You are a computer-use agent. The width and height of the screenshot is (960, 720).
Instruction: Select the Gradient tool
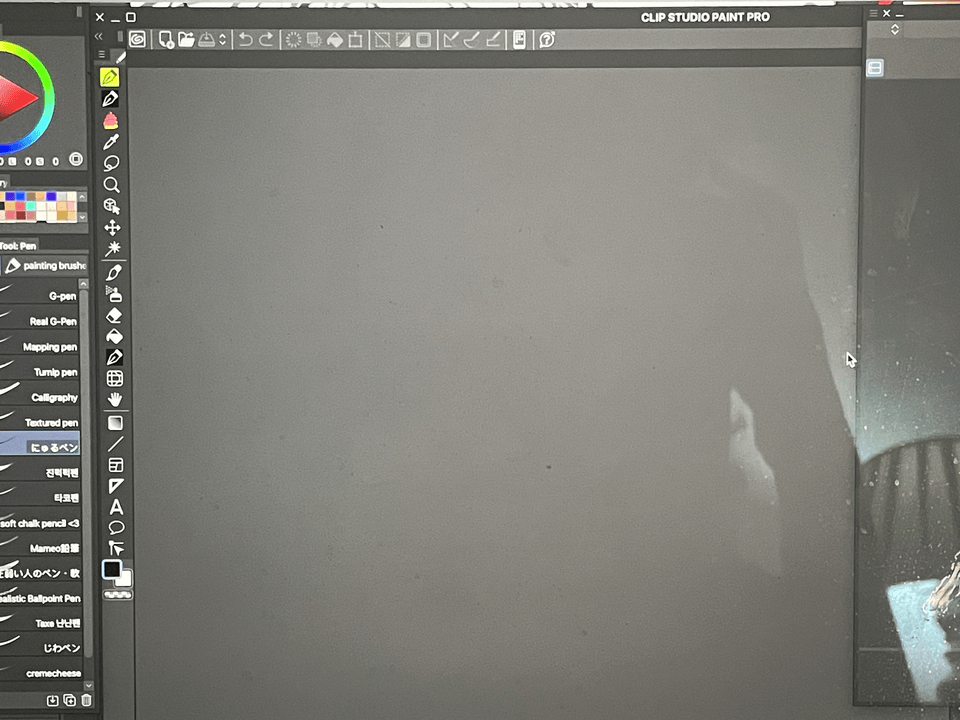[x=115, y=423]
